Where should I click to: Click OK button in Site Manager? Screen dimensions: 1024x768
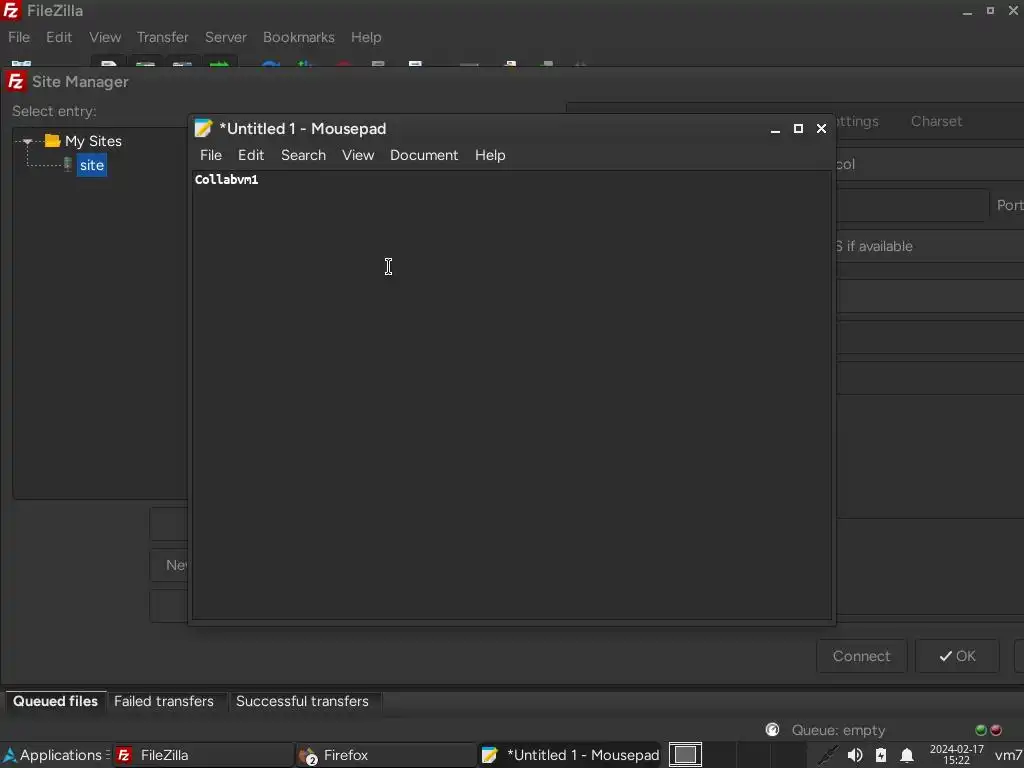pos(957,656)
